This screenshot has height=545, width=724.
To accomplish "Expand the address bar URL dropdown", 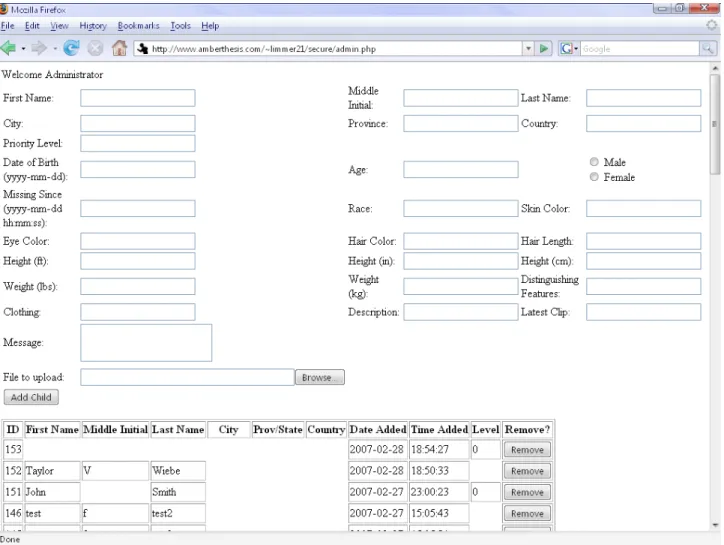I will pyautogui.click(x=528, y=48).
